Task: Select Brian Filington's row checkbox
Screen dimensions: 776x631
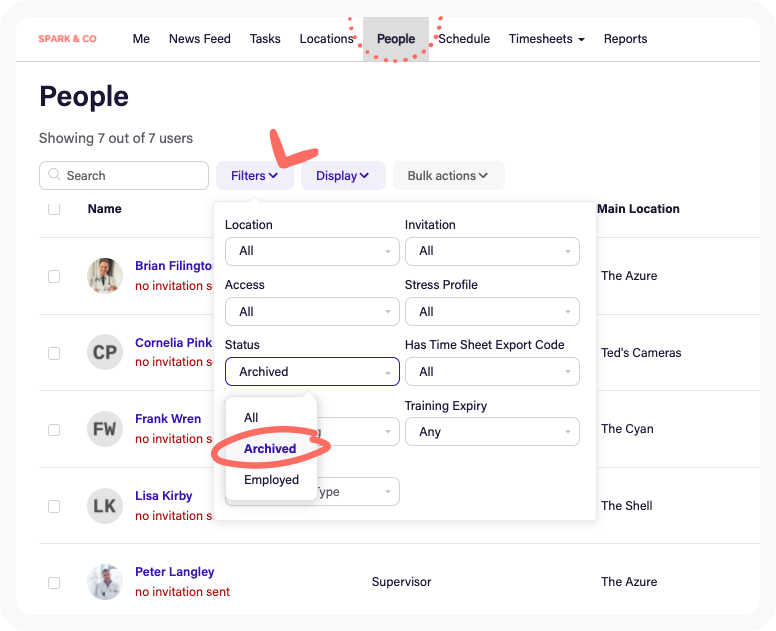Action: (54, 276)
